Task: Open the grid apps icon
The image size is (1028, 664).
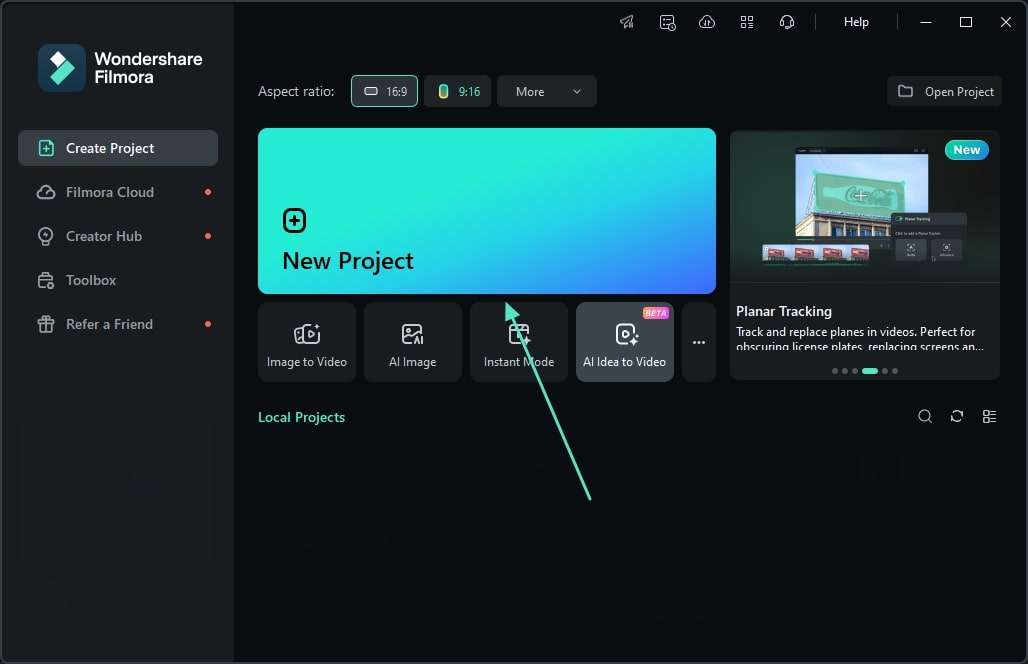Action: click(x=747, y=22)
